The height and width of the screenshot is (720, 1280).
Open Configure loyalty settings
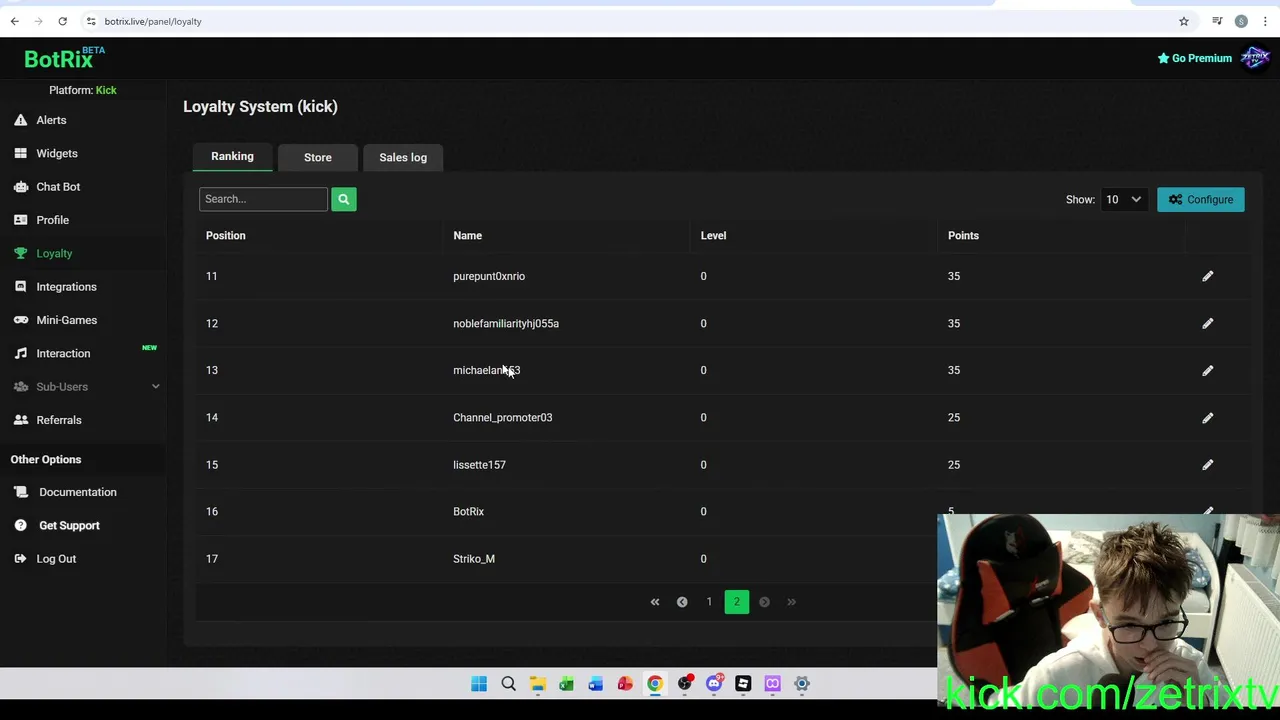click(x=1201, y=199)
